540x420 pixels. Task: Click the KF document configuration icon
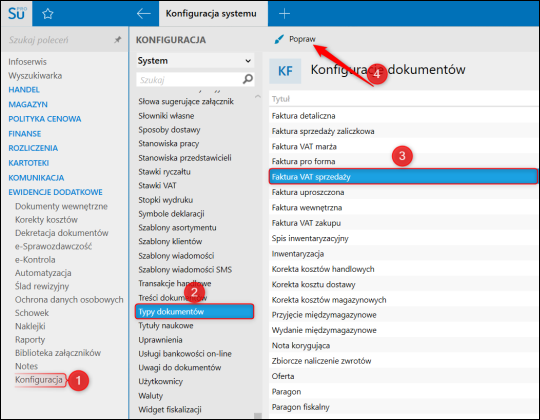point(285,71)
